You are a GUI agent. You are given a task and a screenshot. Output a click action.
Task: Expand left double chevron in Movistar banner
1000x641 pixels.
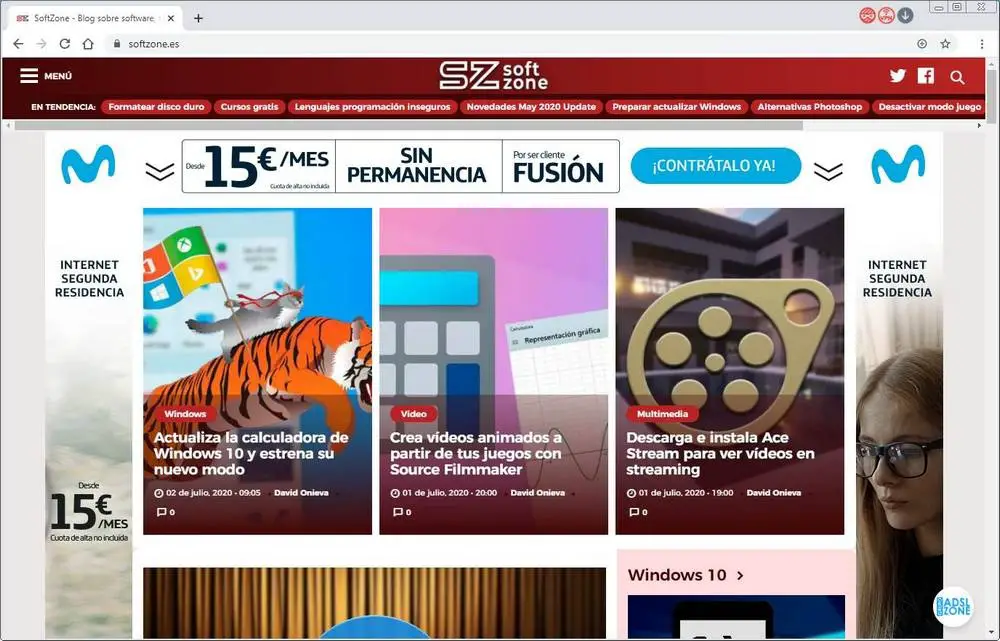tap(159, 171)
